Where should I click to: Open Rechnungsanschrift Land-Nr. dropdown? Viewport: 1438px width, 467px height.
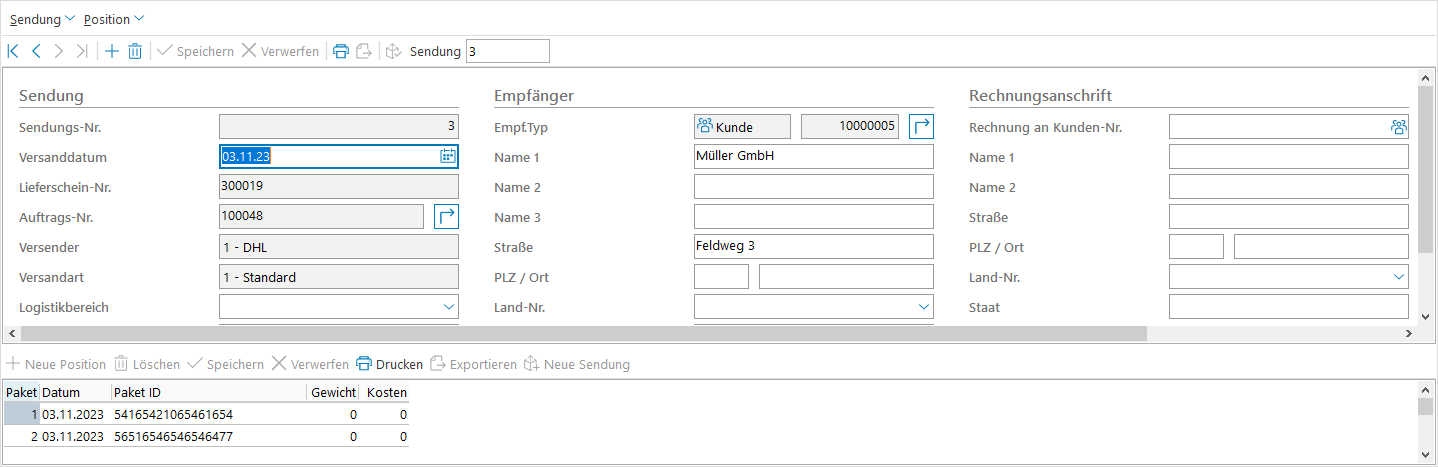pyautogui.click(x=1398, y=277)
